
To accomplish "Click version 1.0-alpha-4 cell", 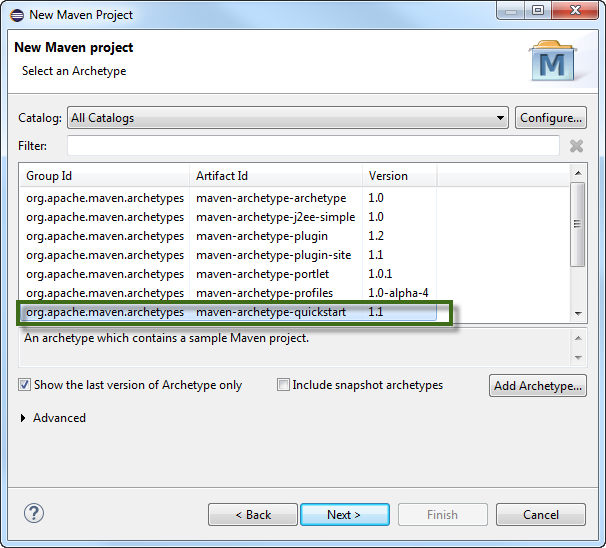I will [x=398, y=293].
